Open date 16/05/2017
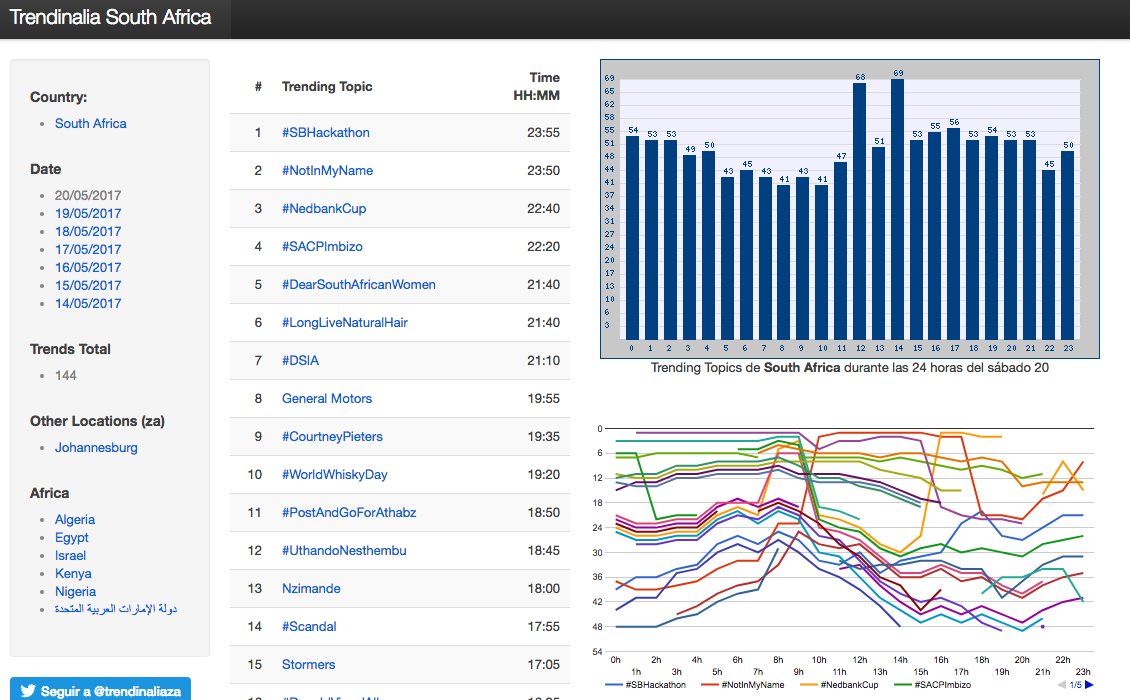Viewport: 1130px width, 700px height. pos(88,267)
